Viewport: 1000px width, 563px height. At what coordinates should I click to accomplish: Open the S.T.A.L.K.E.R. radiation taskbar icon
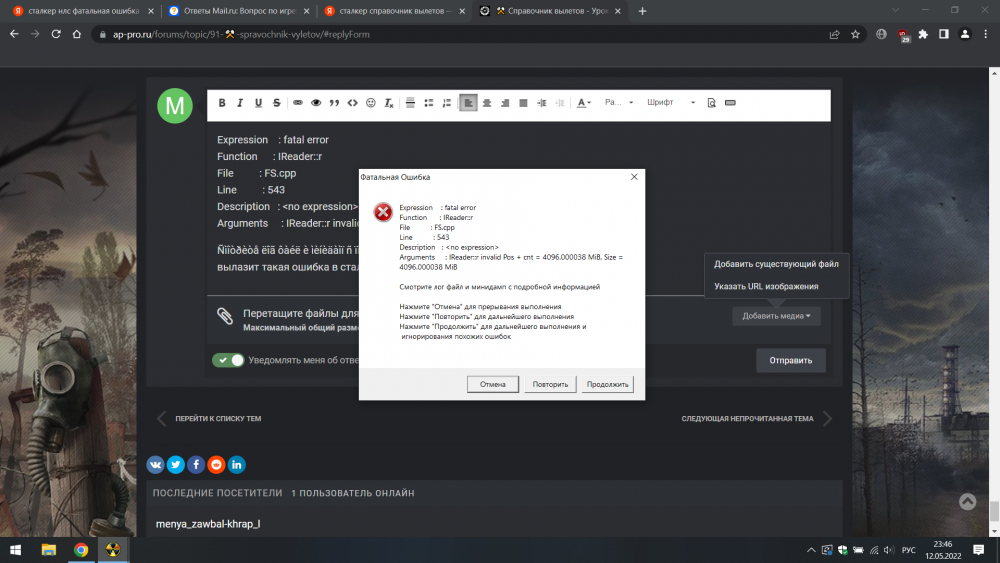pyautogui.click(x=113, y=550)
